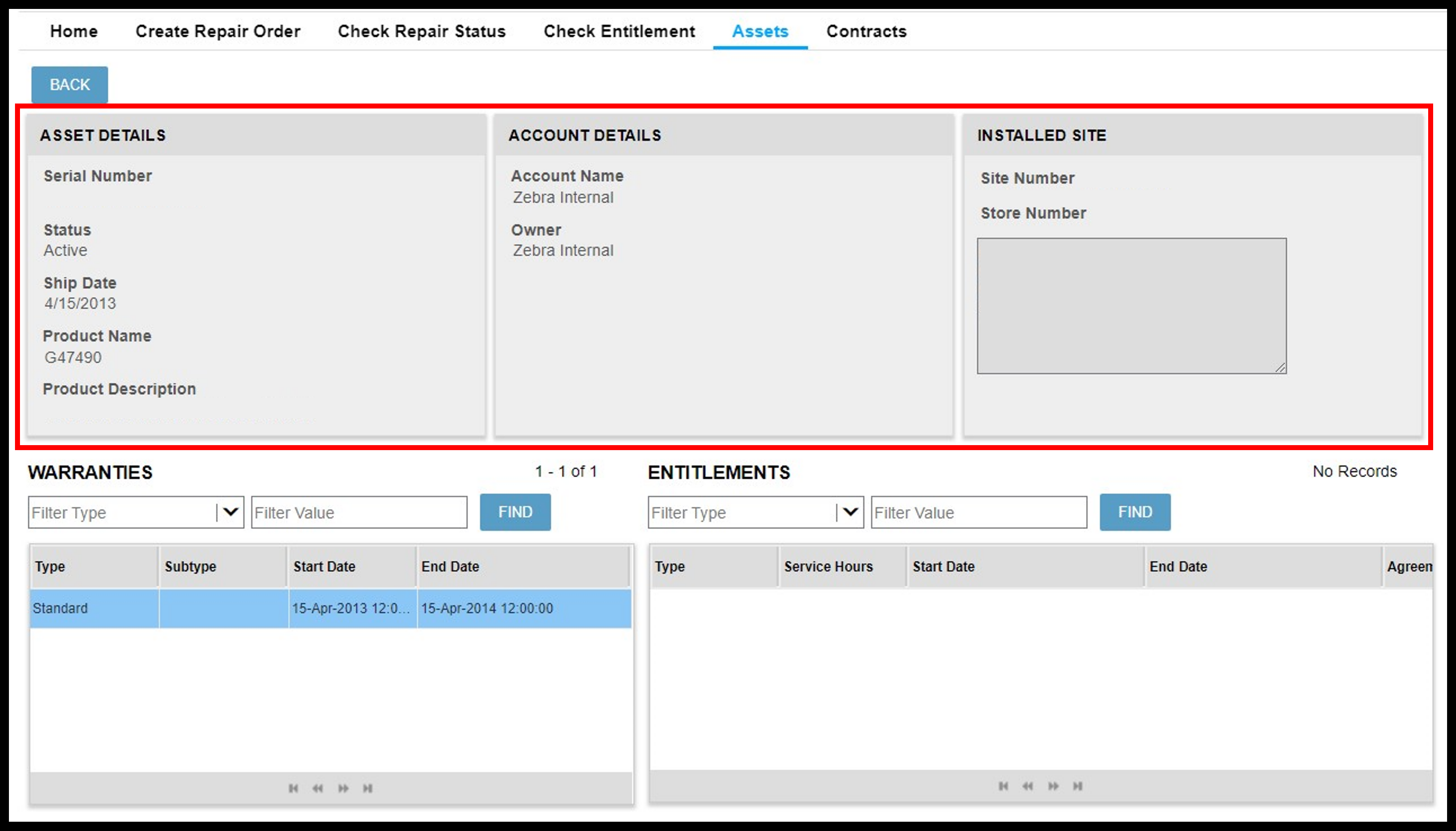
Task: Switch to Check Entitlement tab
Action: point(619,31)
